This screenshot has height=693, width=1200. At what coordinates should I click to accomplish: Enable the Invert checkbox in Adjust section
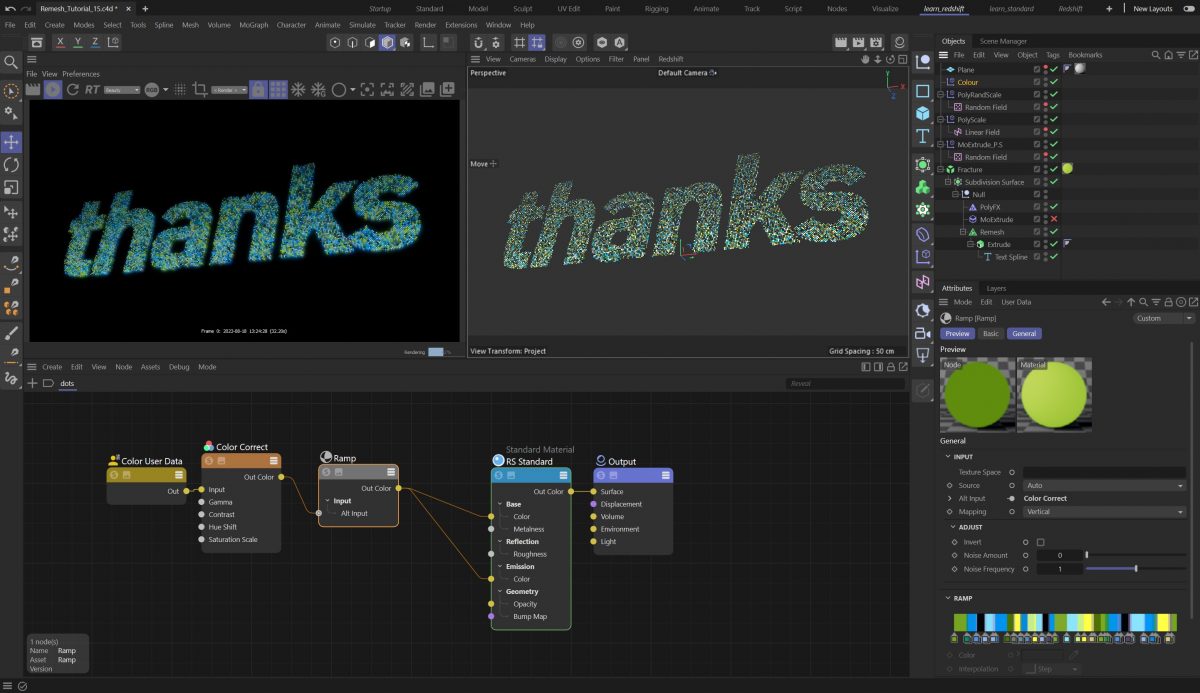tap(1040, 542)
